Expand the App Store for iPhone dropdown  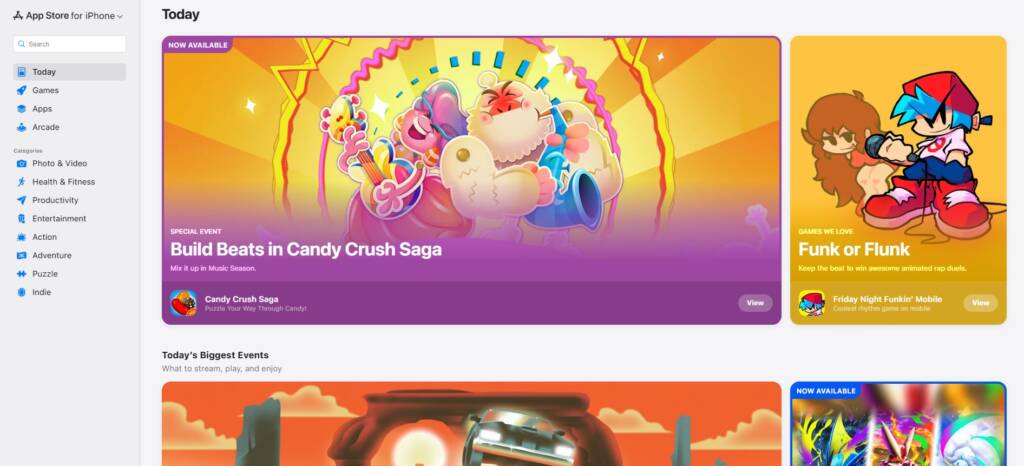click(x=69, y=16)
